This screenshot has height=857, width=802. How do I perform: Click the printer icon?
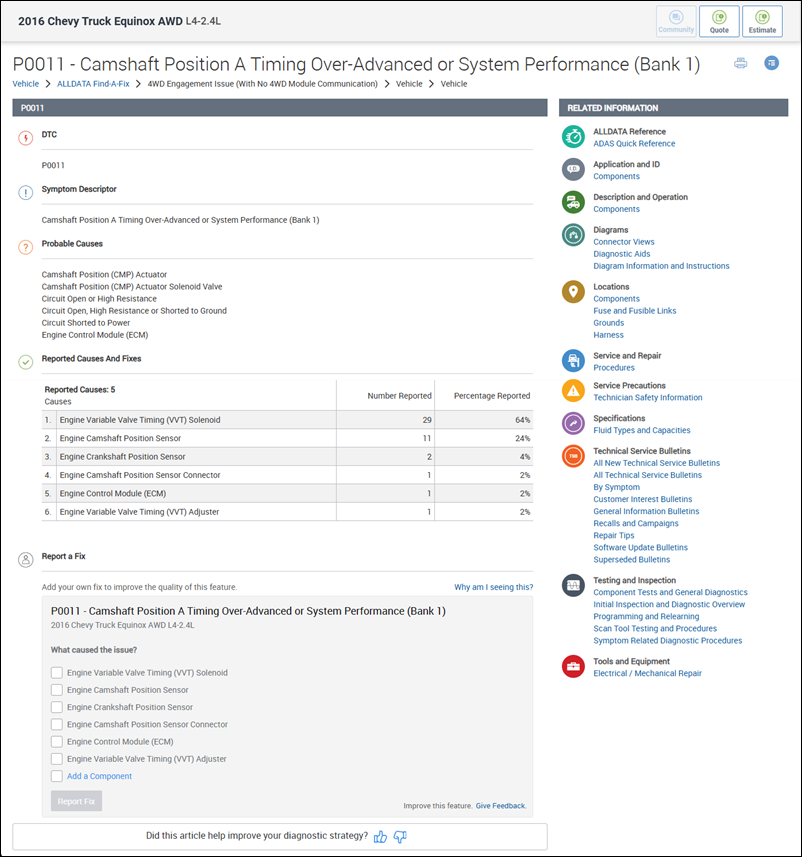click(x=740, y=63)
